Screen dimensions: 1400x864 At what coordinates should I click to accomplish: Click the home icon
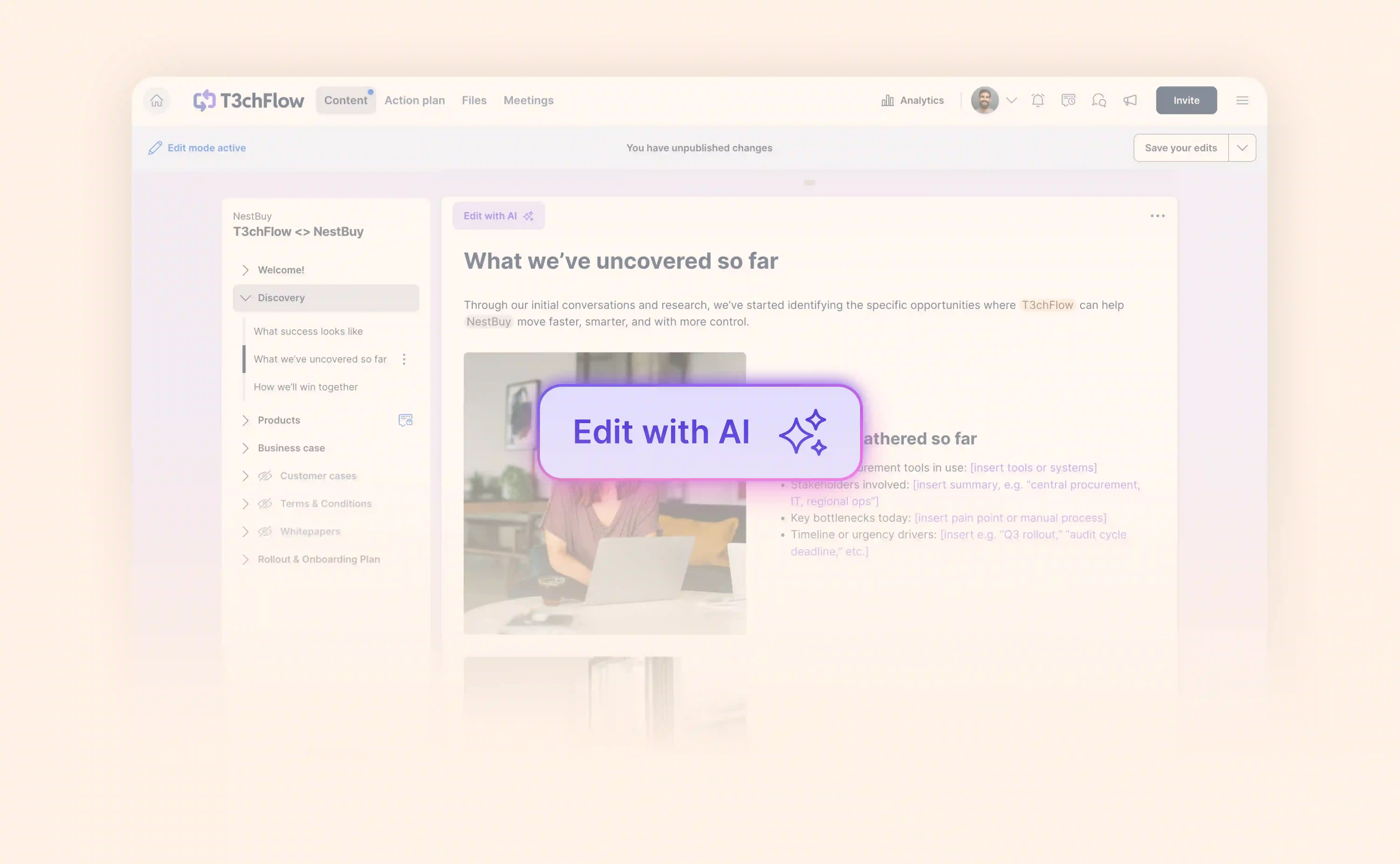pyautogui.click(x=157, y=101)
